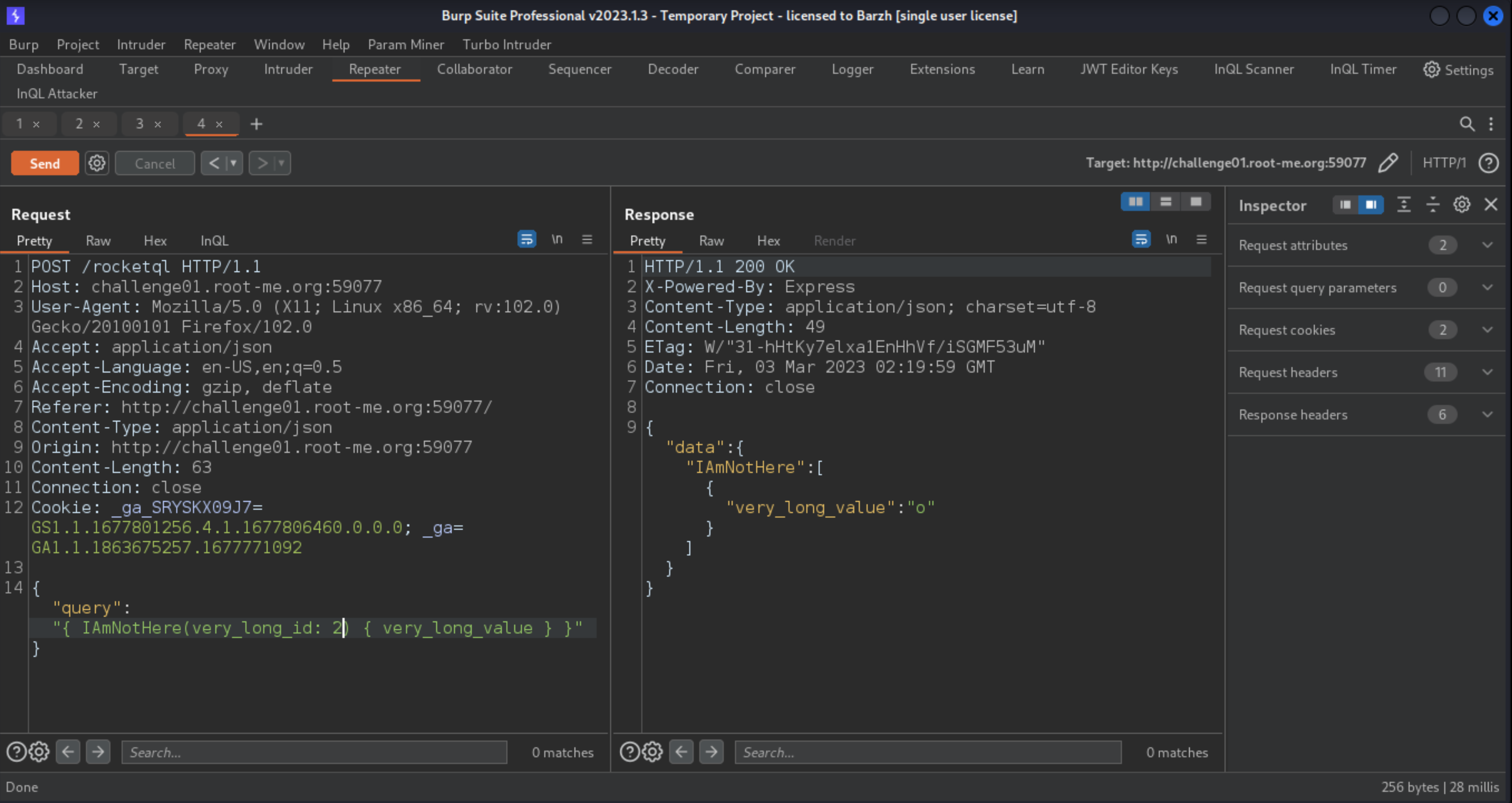Switch to combined tabbed layout view
Screen dimensions: 1512x803
pyautogui.click(x=1196, y=201)
